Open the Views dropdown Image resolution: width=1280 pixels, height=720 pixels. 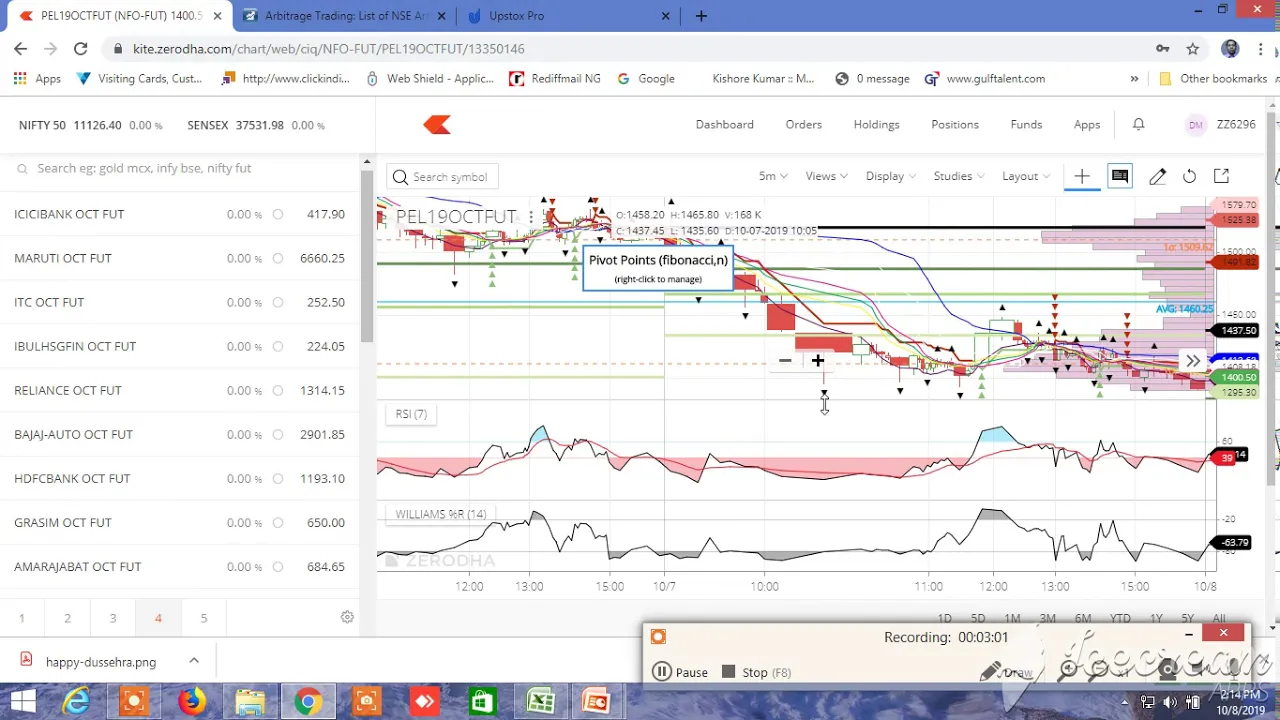point(826,176)
